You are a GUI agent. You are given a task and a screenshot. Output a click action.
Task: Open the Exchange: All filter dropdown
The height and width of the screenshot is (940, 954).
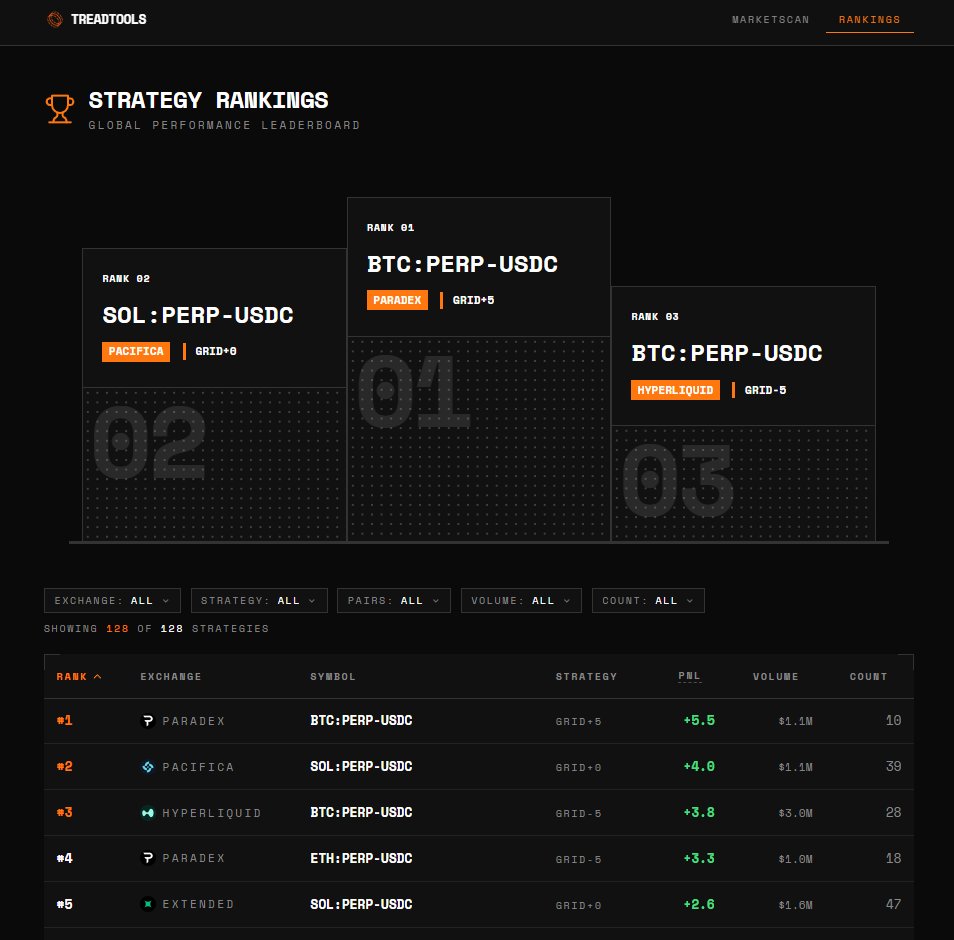[x=112, y=601]
